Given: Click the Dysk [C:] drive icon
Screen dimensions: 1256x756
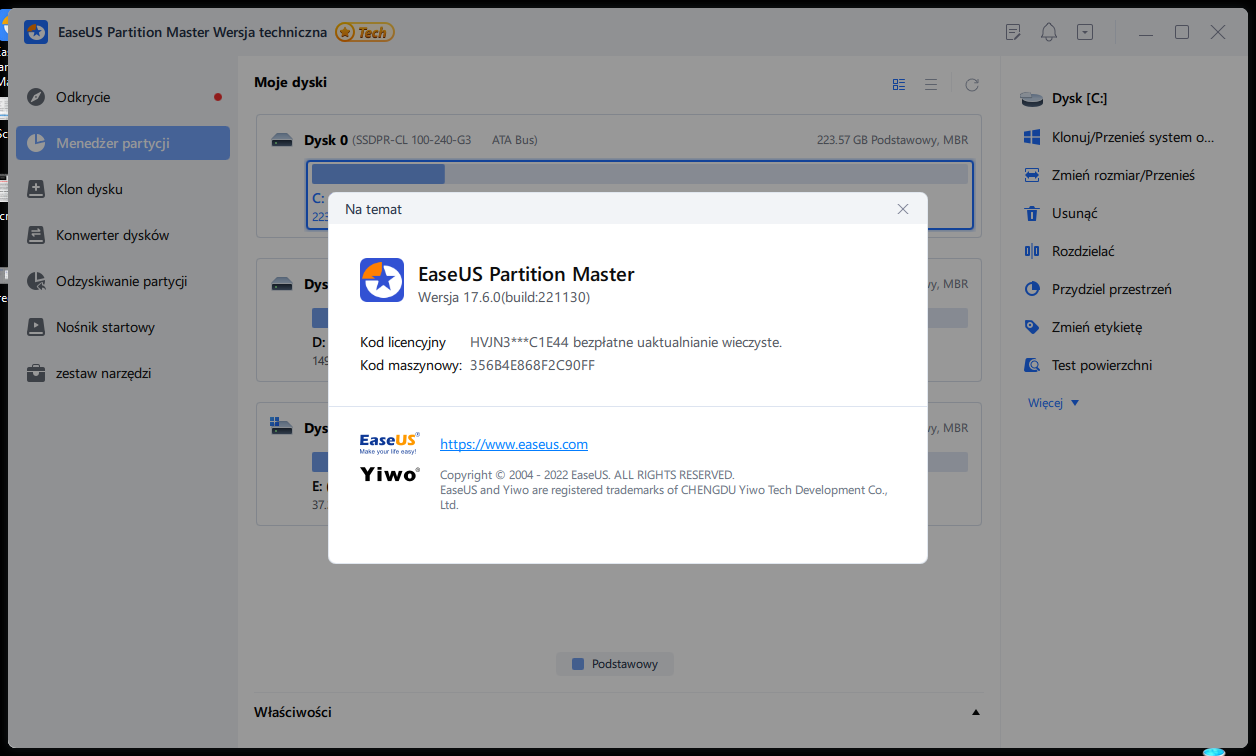Looking at the screenshot, I should click(1031, 99).
